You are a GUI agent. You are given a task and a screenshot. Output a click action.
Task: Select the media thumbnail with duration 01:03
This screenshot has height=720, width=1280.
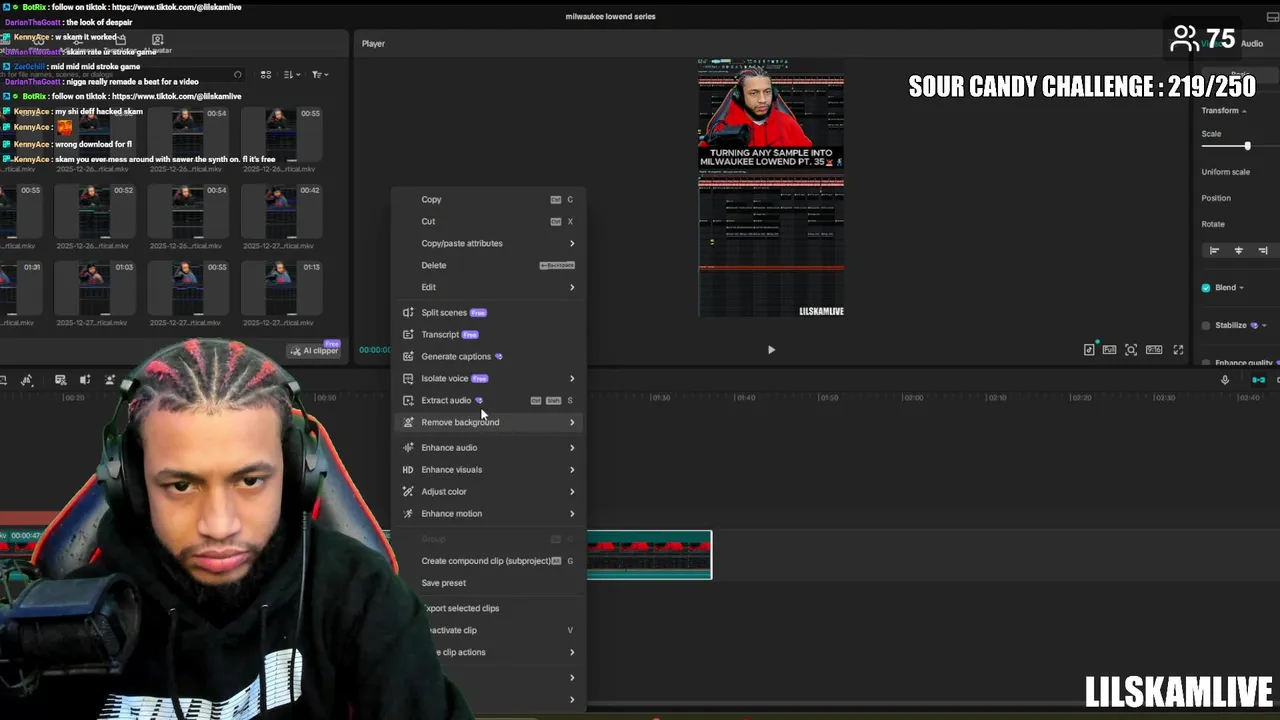tap(94, 288)
